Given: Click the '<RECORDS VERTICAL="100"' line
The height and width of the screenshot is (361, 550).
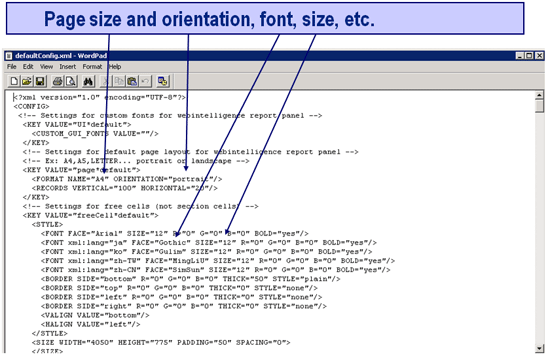Looking at the screenshot, I should 125,188.
